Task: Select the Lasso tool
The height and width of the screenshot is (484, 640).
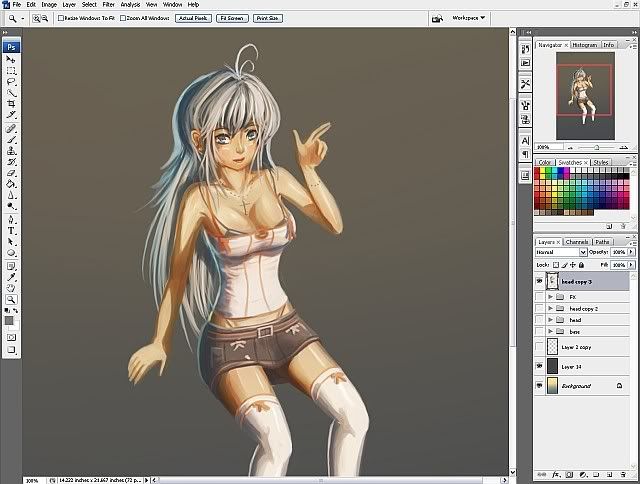Action: point(11,82)
